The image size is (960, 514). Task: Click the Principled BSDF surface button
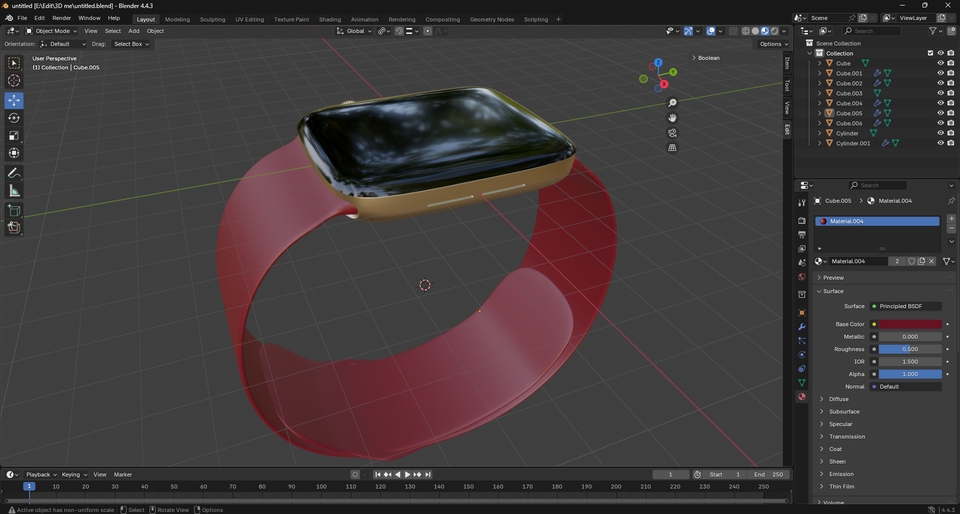point(908,306)
